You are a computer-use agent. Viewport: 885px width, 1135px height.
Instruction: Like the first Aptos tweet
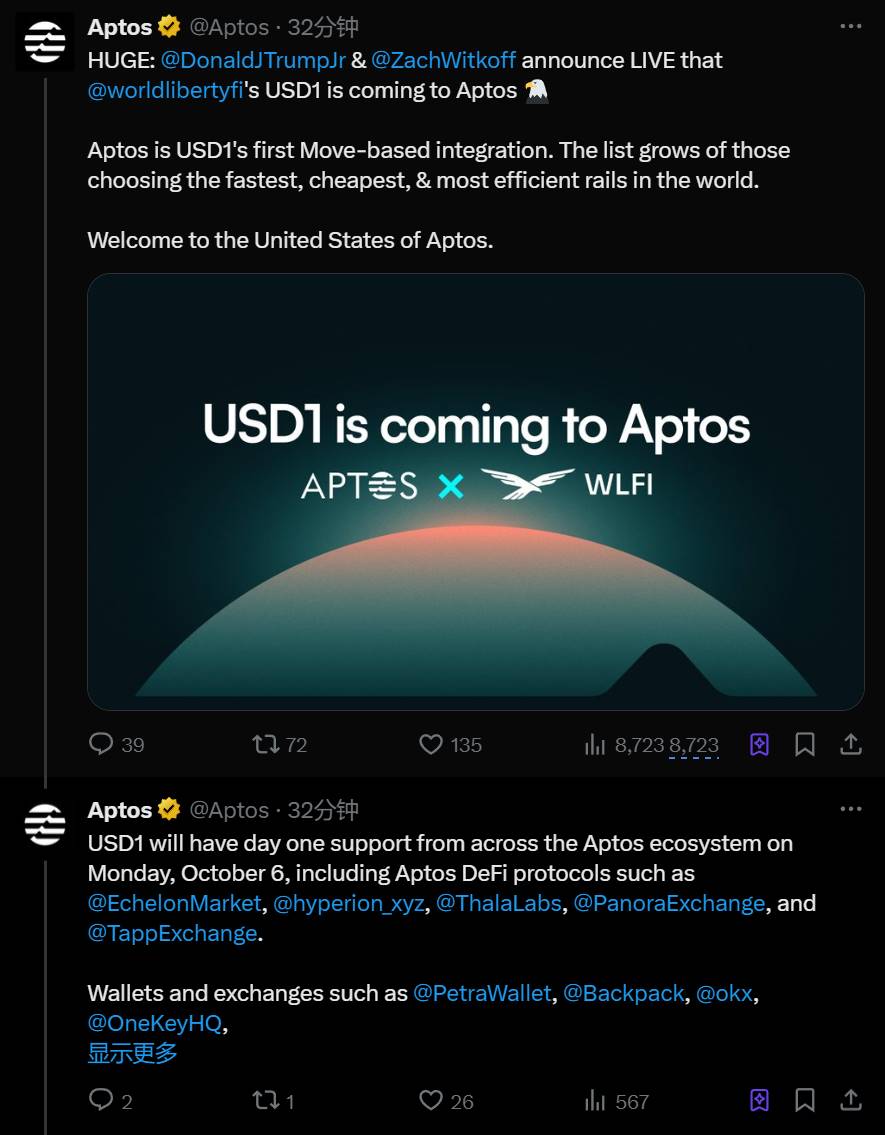pos(431,744)
